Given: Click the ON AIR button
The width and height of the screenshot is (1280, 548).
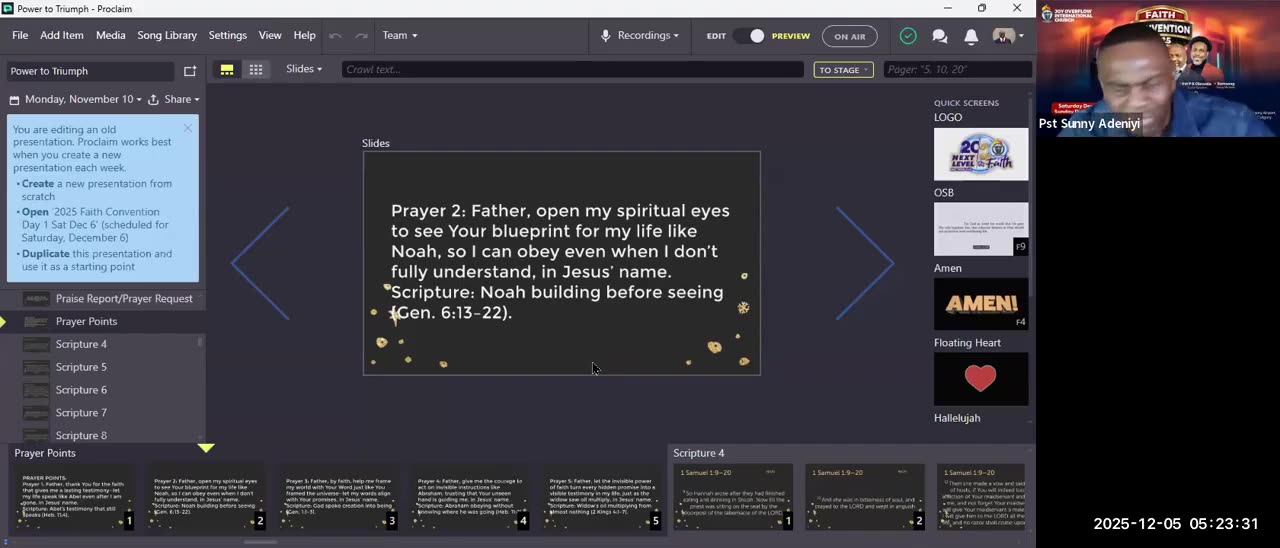Looking at the screenshot, I should [x=850, y=36].
